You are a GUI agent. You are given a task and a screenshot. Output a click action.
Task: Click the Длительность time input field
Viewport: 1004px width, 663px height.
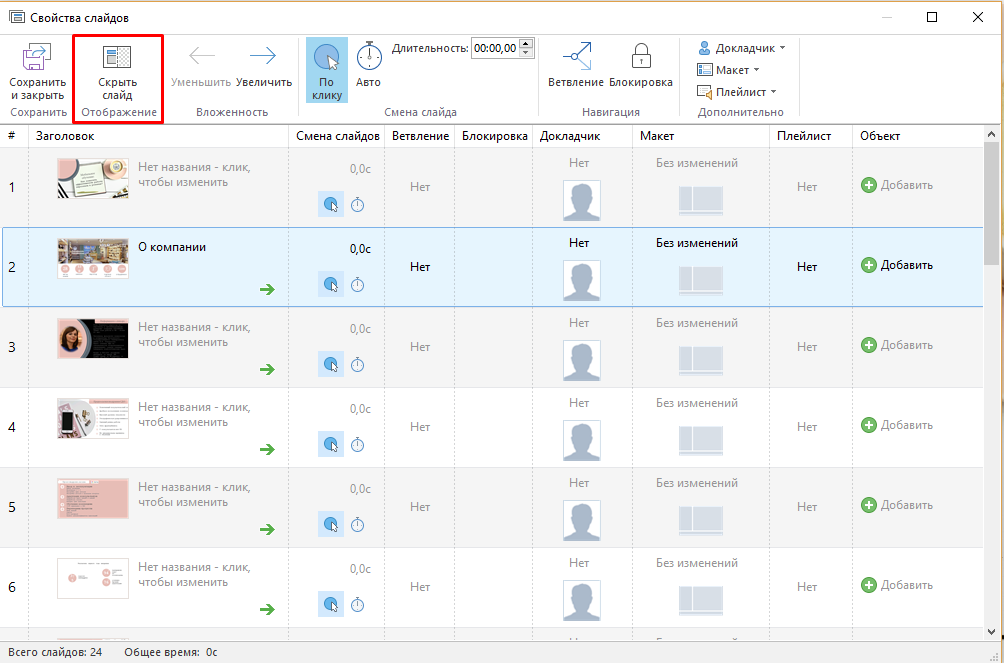pyautogui.click(x=495, y=48)
